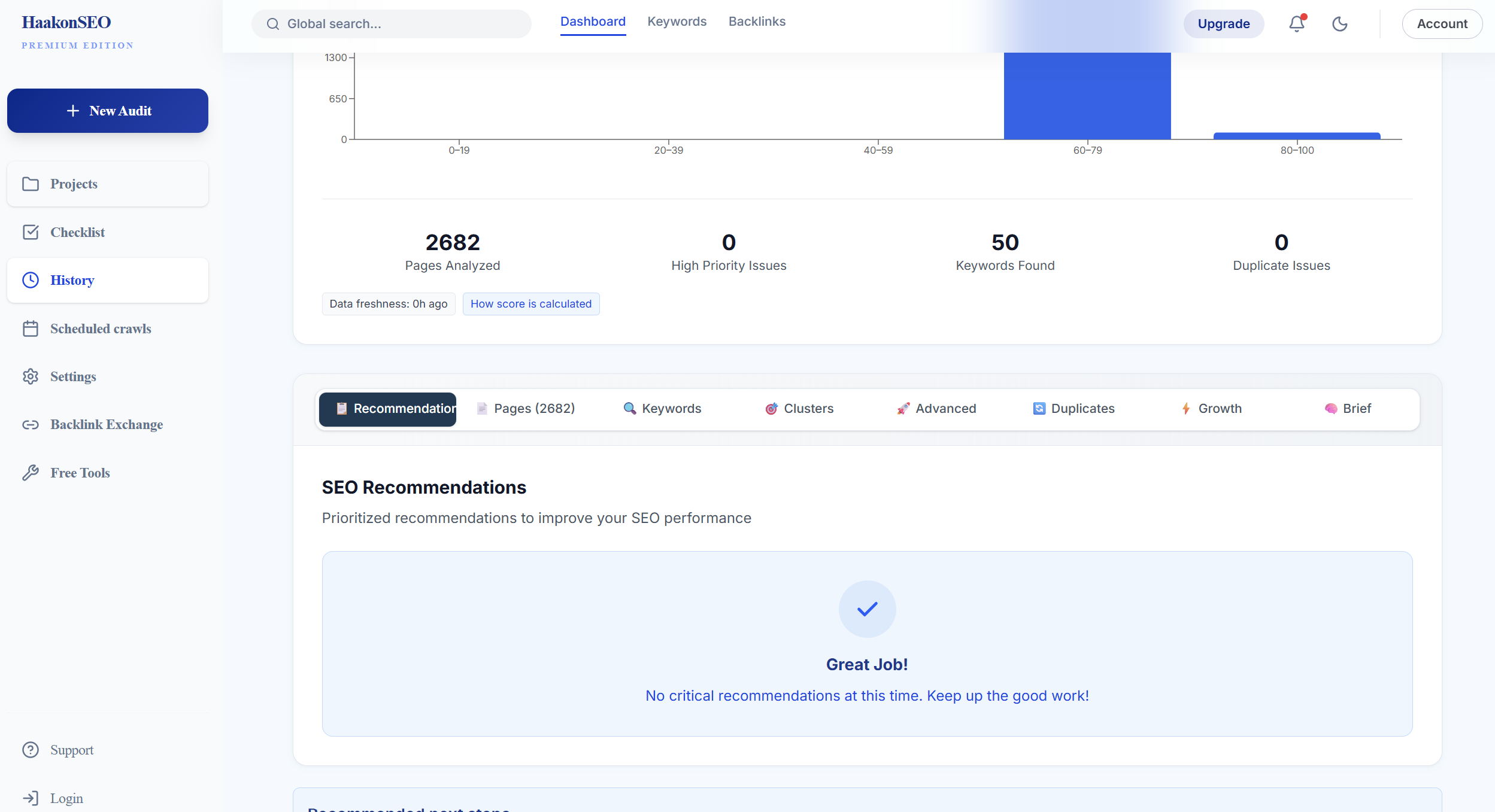Image resolution: width=1495 pixels, height=812 pixels.
Task: Click the Pages document icon
Action: [482, 409]
